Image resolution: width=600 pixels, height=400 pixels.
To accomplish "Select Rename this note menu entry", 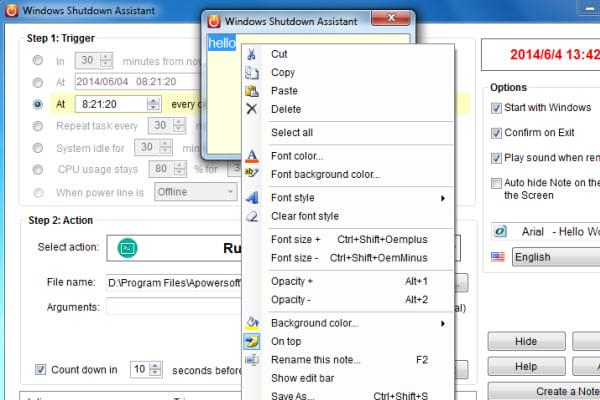I will 316,359.
